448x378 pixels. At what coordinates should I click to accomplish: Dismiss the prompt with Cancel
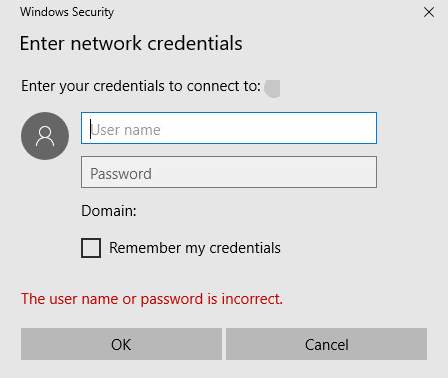pyautogui.click(x=326, y=344)
